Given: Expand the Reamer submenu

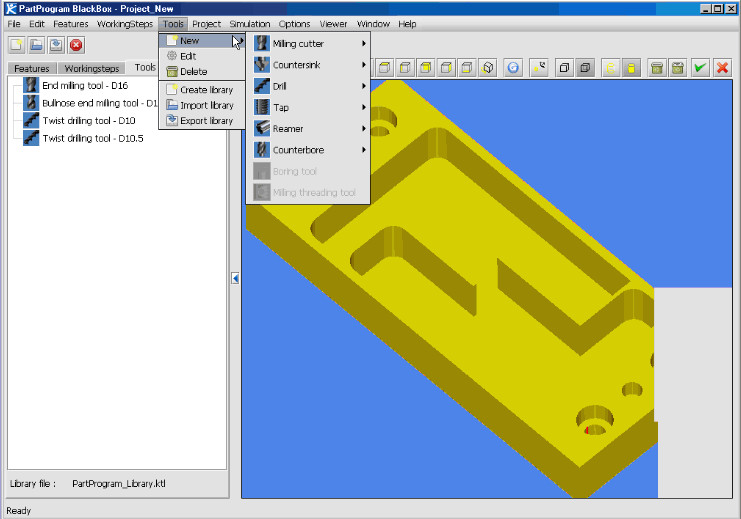Looking at the screenshot, I should pos(364,129).
